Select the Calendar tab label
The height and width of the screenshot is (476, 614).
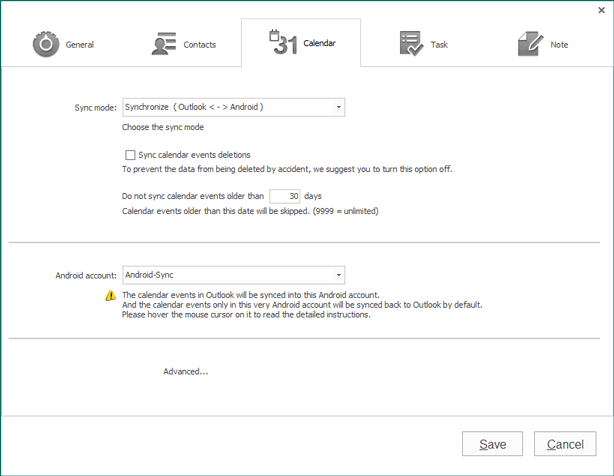coord(319,44)
